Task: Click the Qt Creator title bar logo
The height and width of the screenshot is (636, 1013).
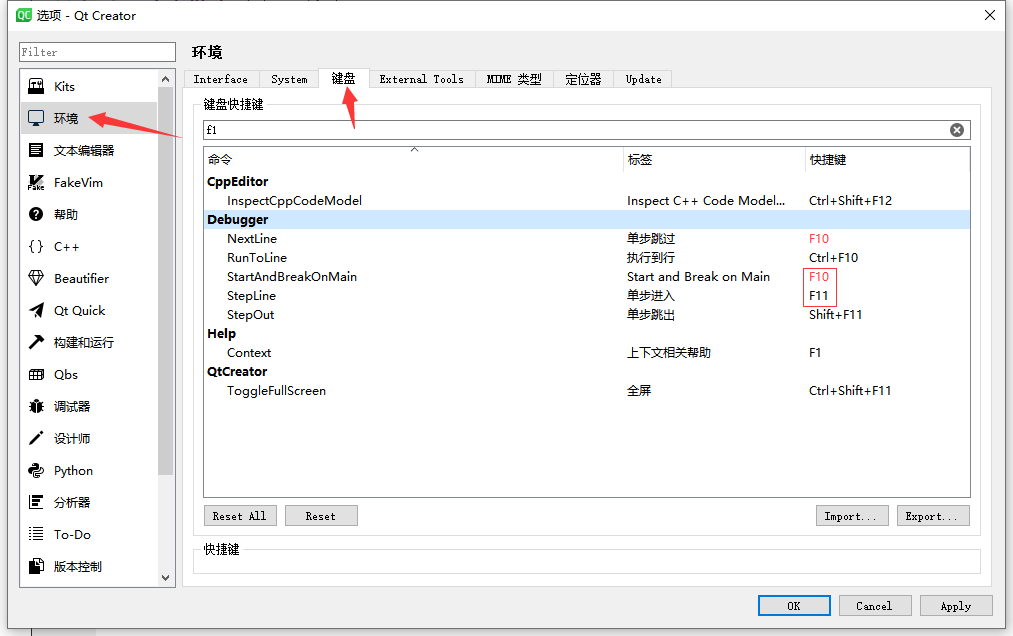Action: (23, 15)
